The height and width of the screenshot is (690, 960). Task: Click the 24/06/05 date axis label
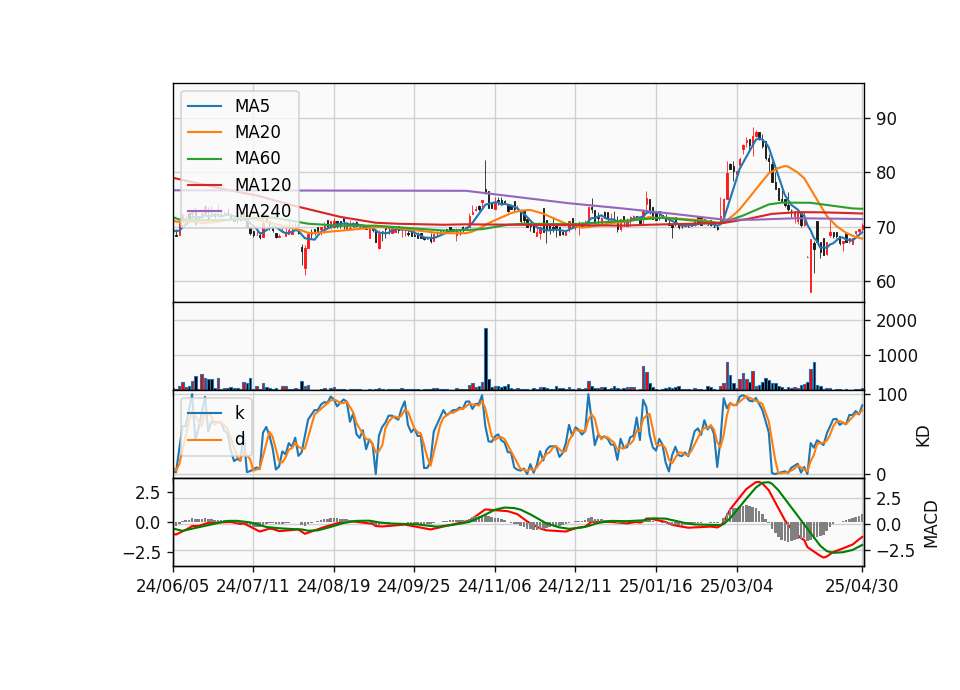(173, 587)
